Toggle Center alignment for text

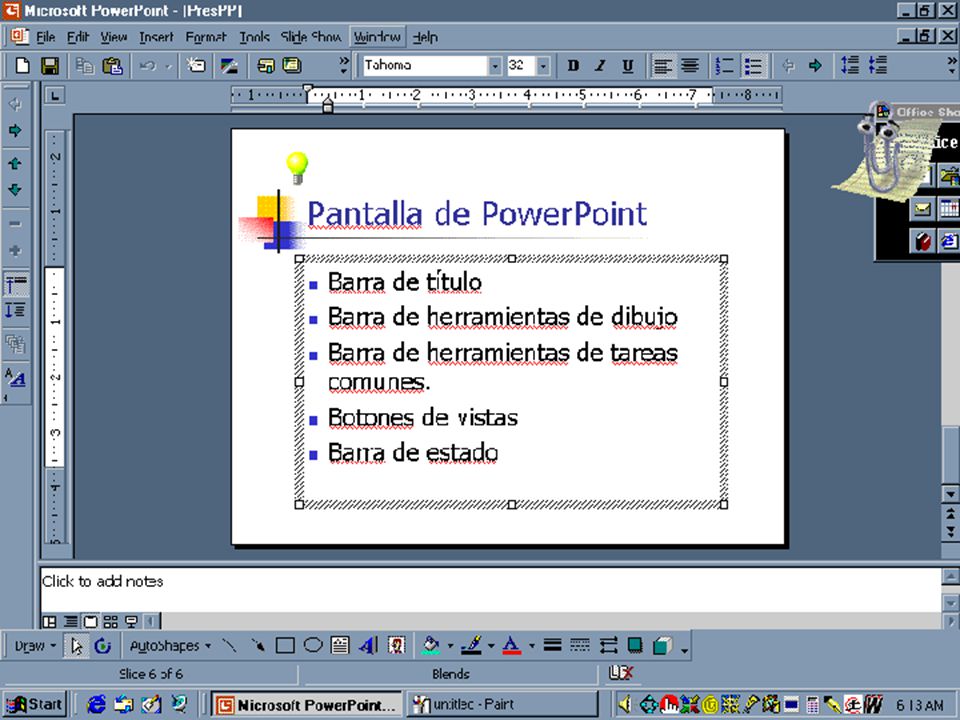tap(689, 66)
